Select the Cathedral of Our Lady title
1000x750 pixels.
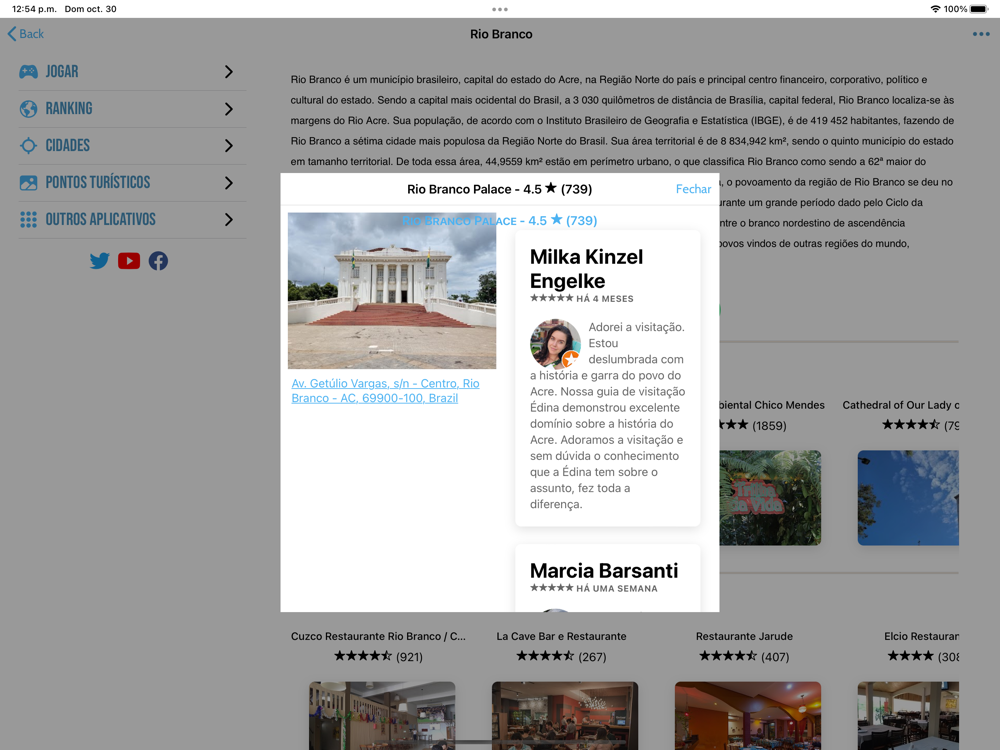pyautogui.click(x=901, y=405)
